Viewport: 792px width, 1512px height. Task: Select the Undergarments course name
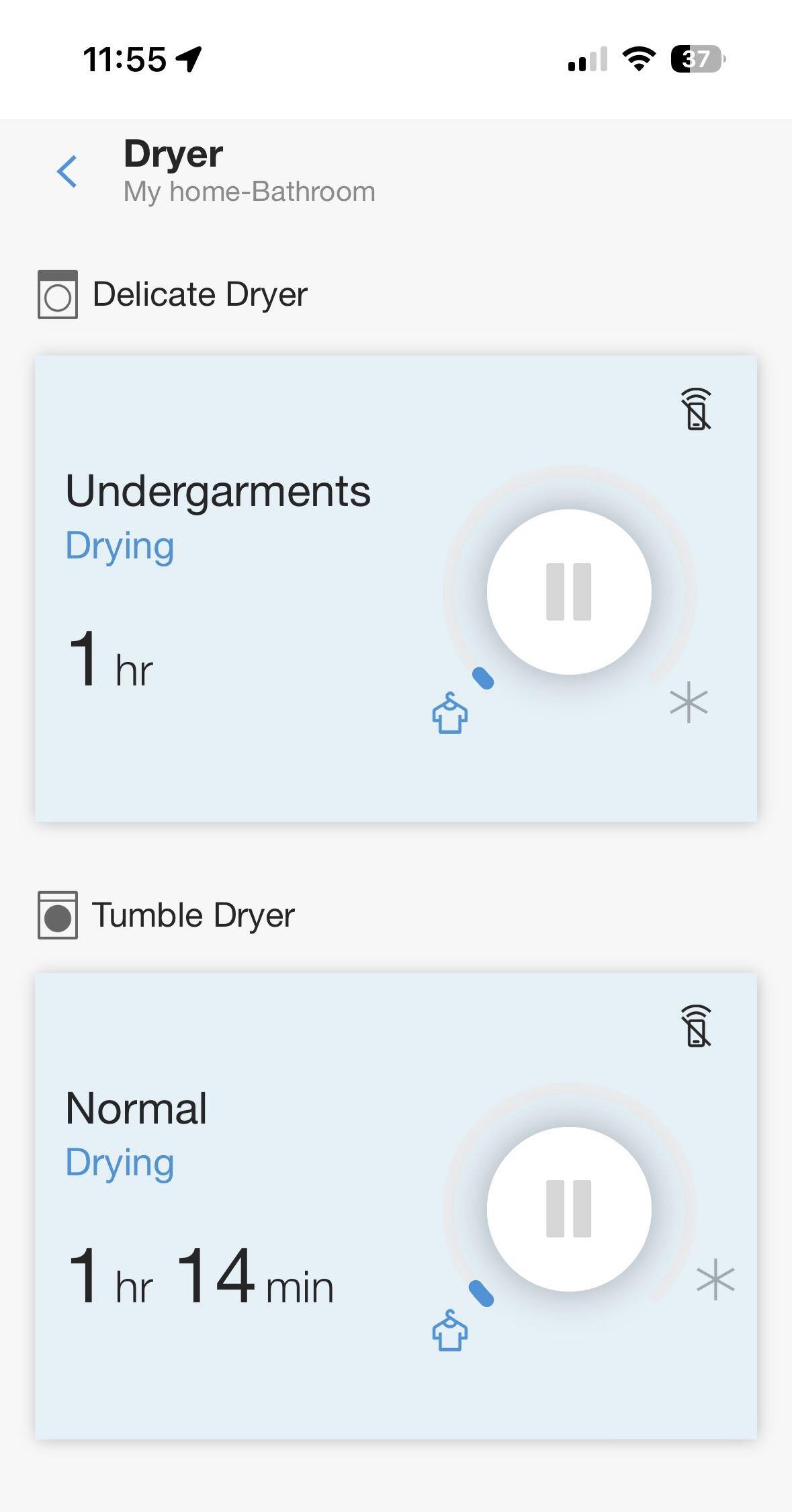click(218, 491)
